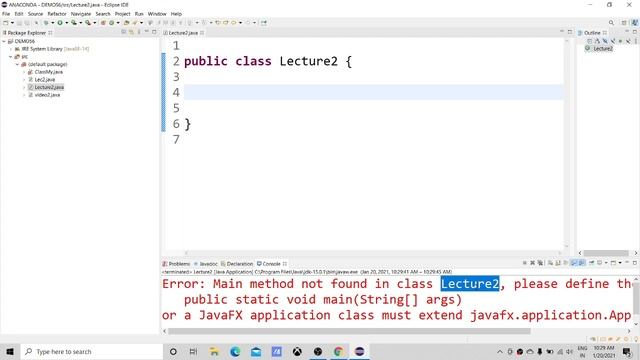640x360 pixels.
Task: Open the Navigate menu
Action: click(81, 14)
